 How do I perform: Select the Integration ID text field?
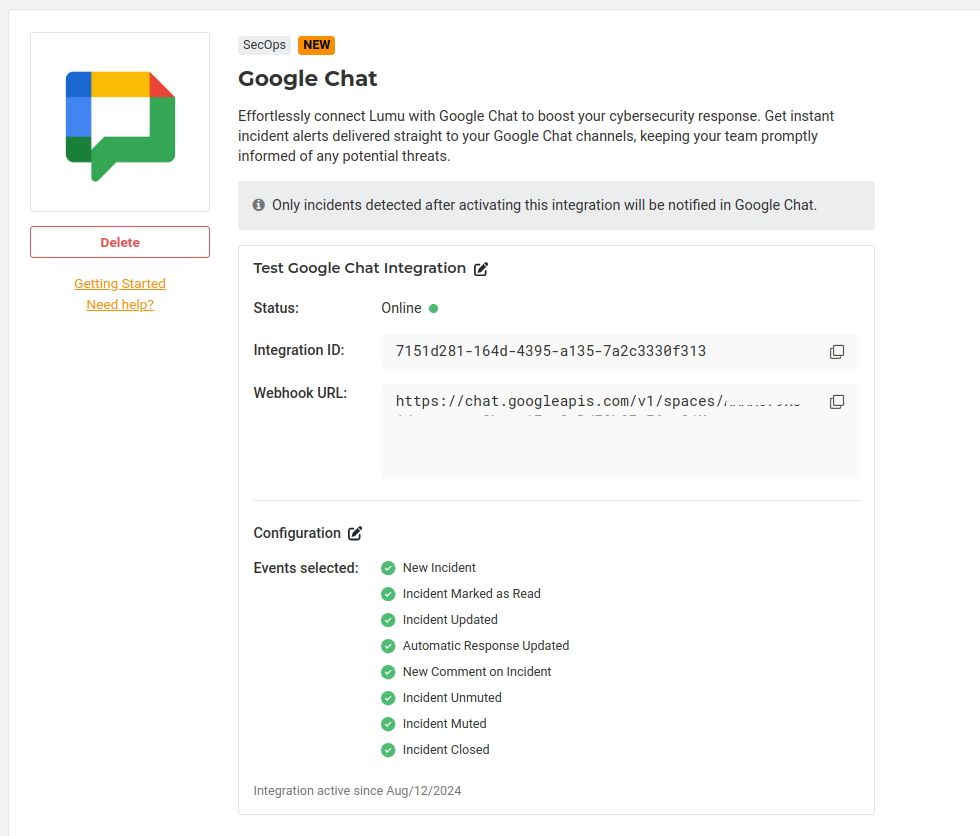coord(600,351)
